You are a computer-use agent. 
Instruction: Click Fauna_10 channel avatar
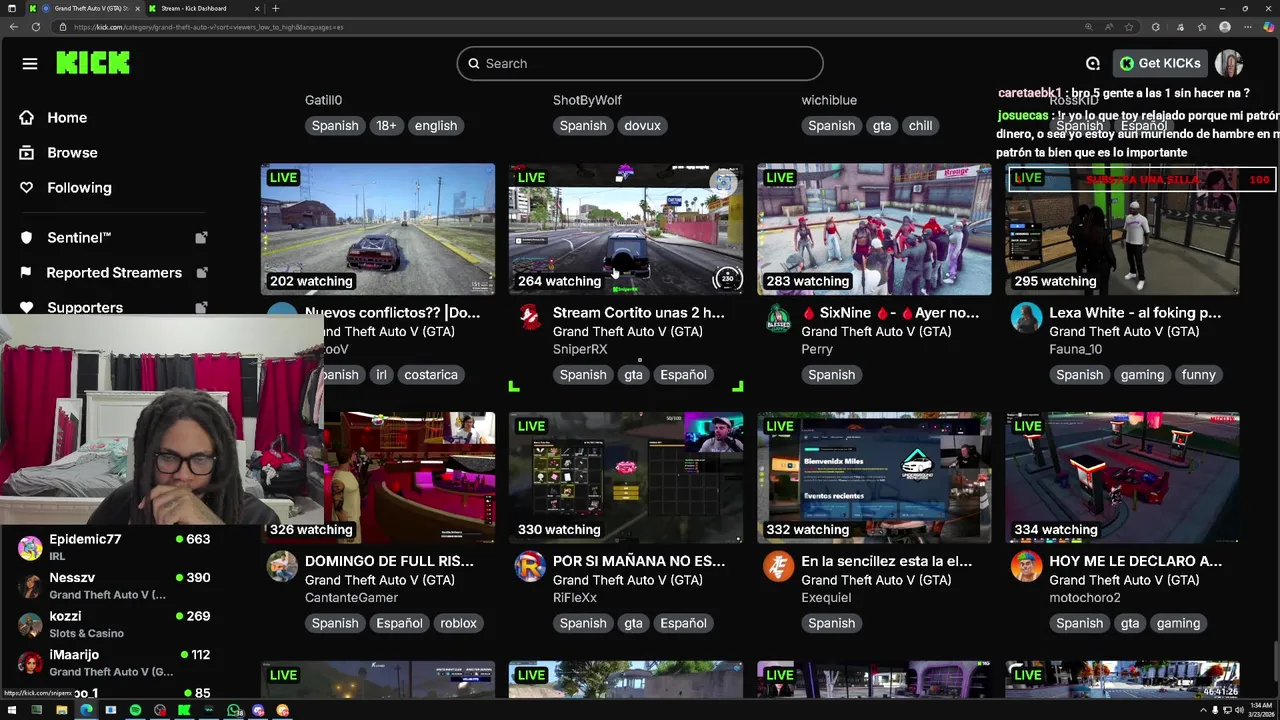pos(1026,318)
